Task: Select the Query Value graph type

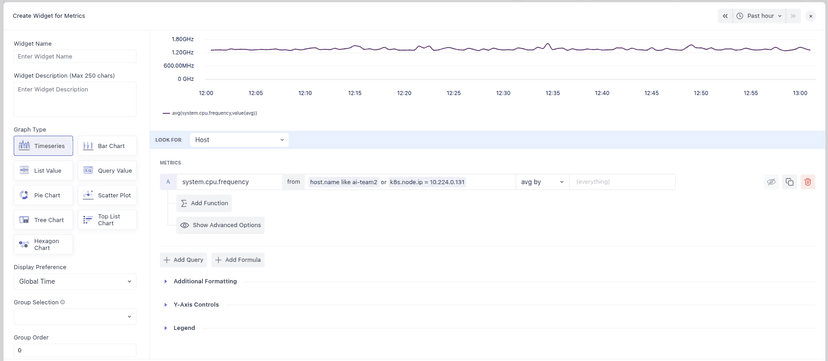Action: coord(107,170)
